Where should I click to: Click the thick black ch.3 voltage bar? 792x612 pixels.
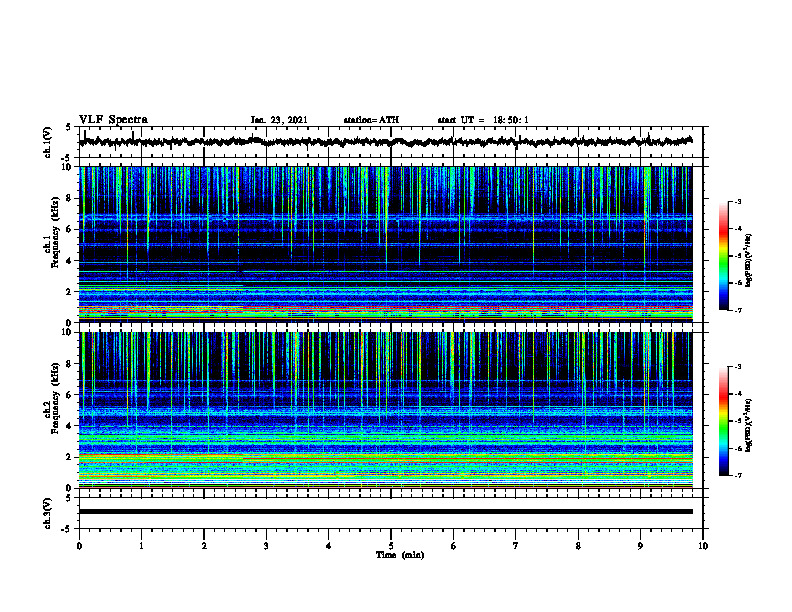coord(385,512)
